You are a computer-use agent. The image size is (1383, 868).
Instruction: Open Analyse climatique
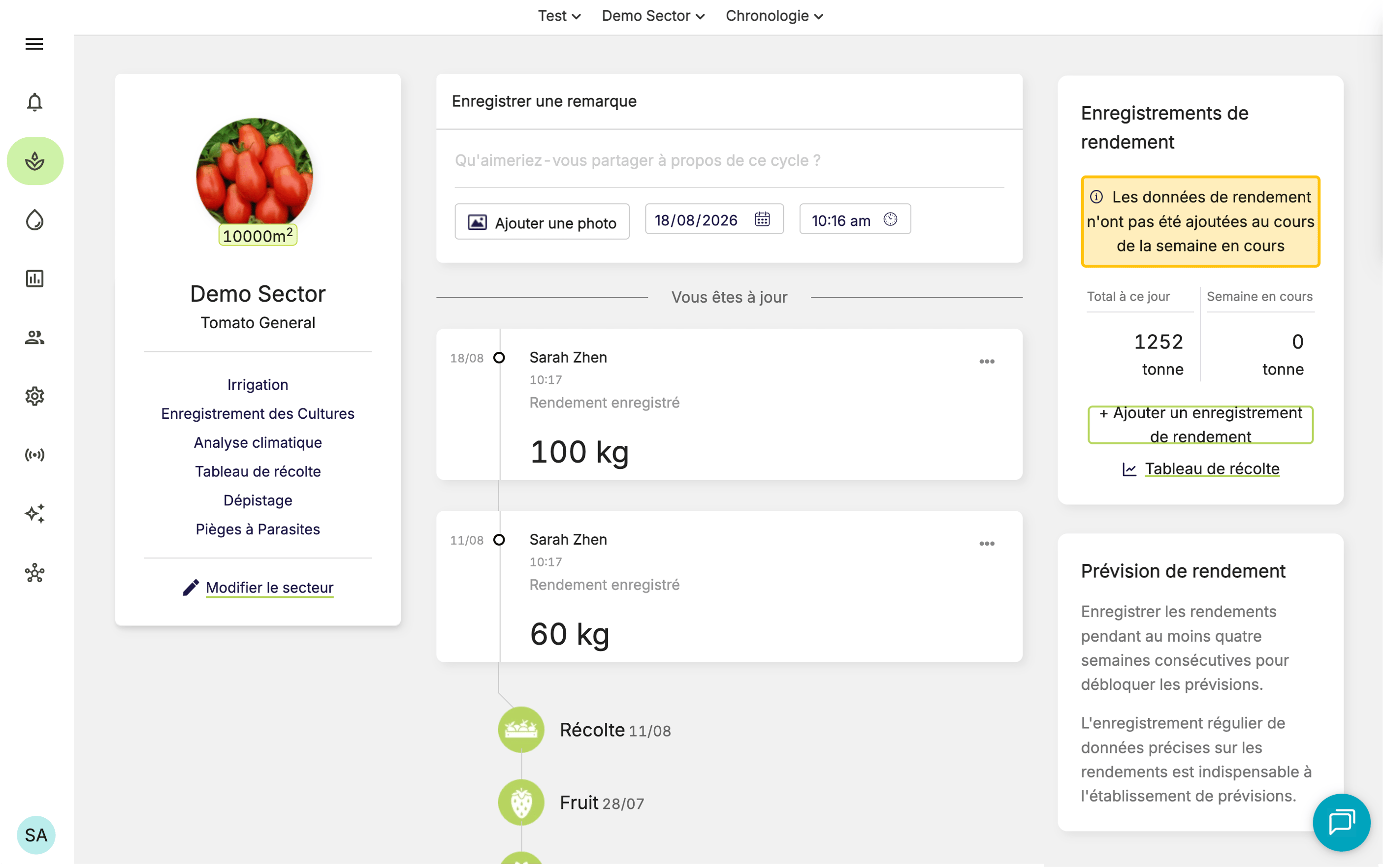(258, 443)
